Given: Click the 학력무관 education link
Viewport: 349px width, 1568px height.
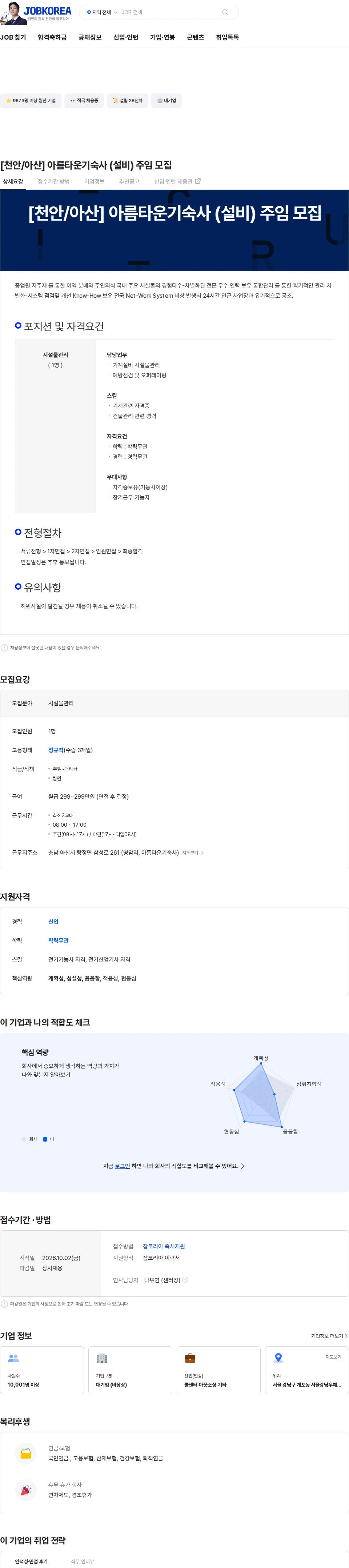Looking at the screenshot, I should [59, 941].
